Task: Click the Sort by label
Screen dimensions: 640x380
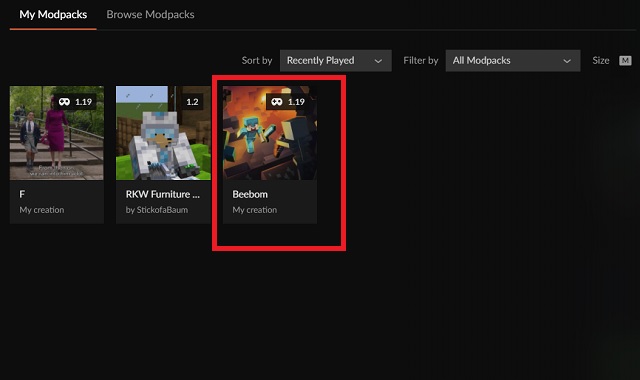Action: point(257,61)
